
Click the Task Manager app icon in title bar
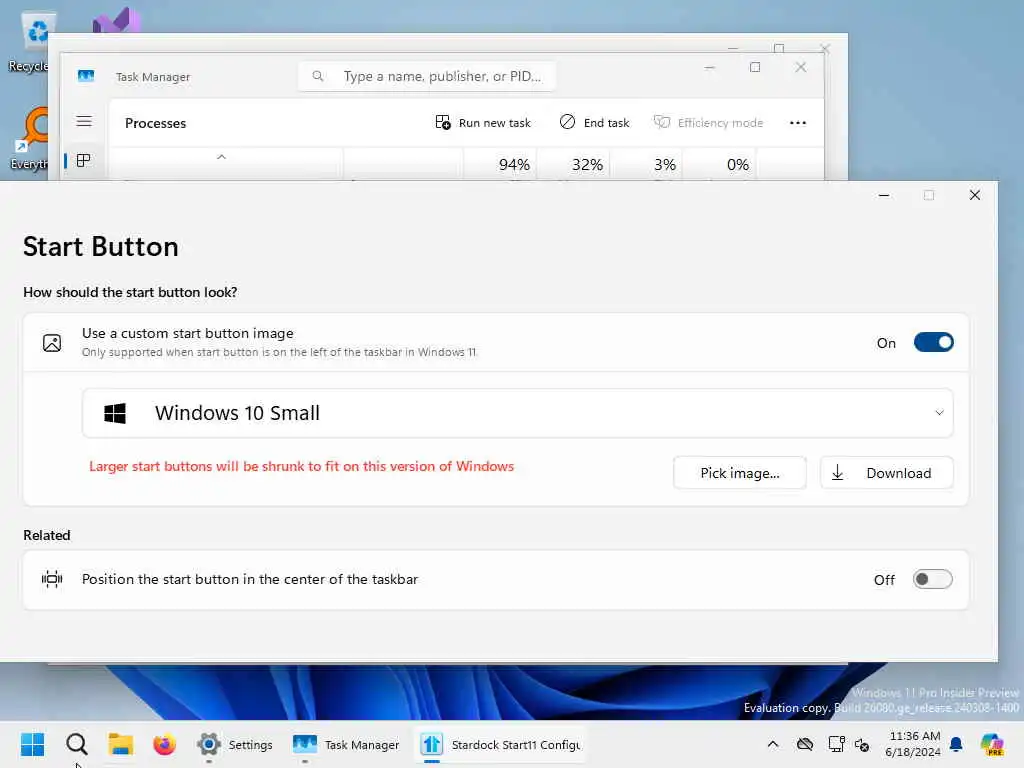coord(86,76)
